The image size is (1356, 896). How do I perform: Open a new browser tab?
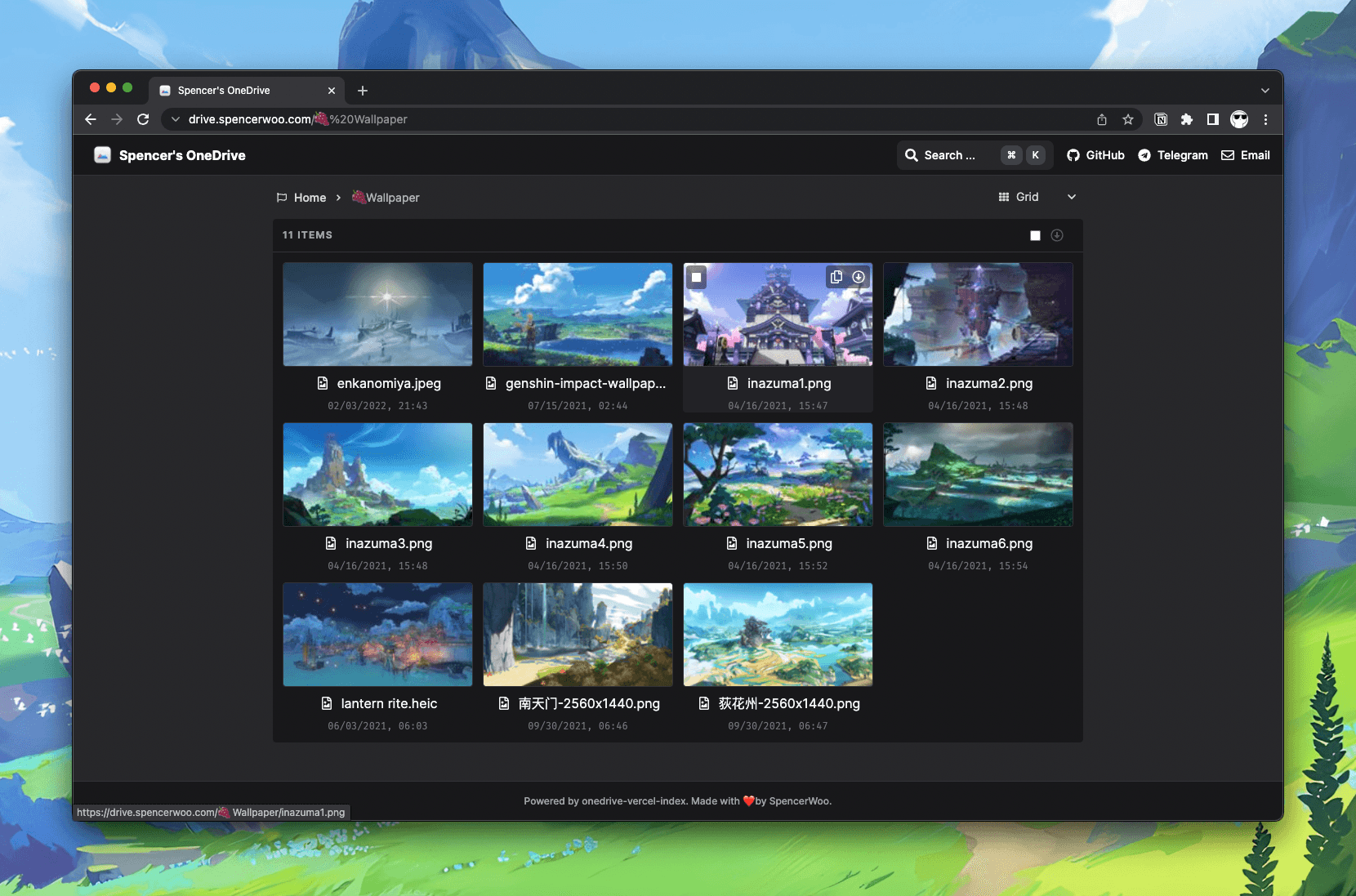pyautogui.click(x=363, y=91)
